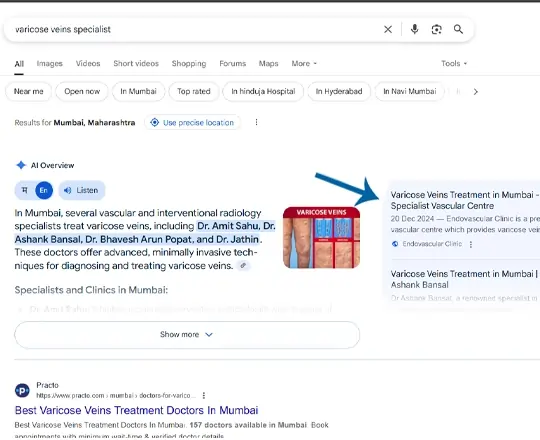This screenshot has height=440, width=540.
Task: Switch to the Images tab
Action: [50, 64]
